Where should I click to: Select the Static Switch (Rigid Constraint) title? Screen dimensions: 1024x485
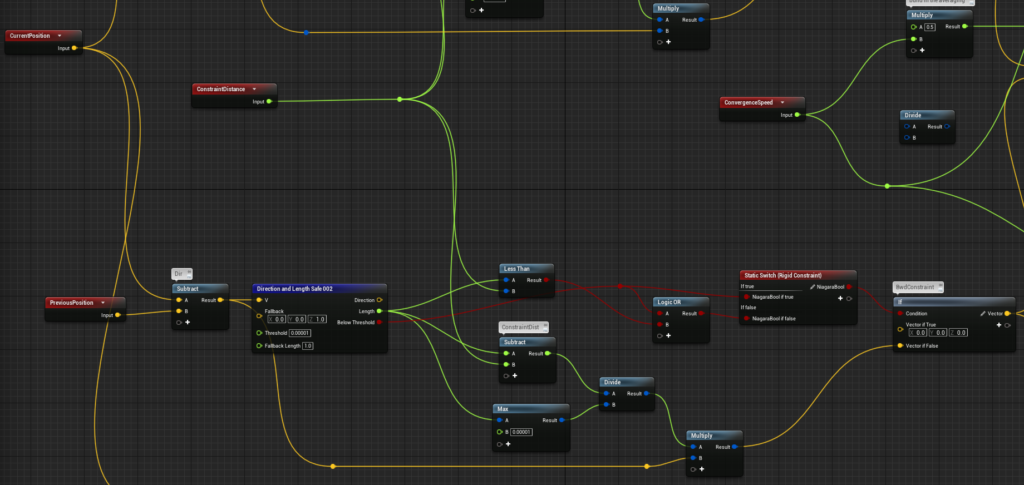coord(782,275)
